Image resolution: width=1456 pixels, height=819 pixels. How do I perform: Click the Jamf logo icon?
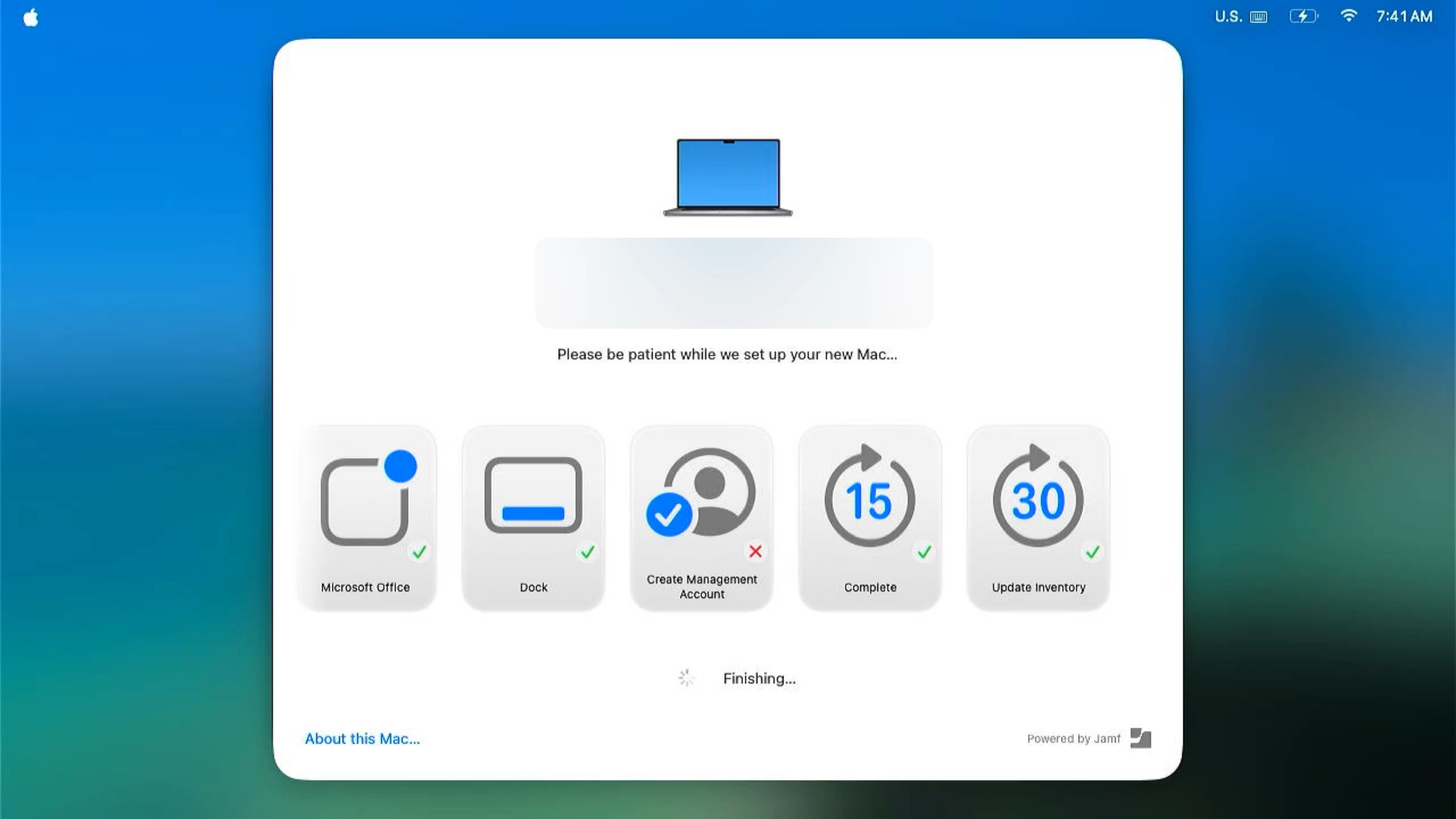point(1140,738)
